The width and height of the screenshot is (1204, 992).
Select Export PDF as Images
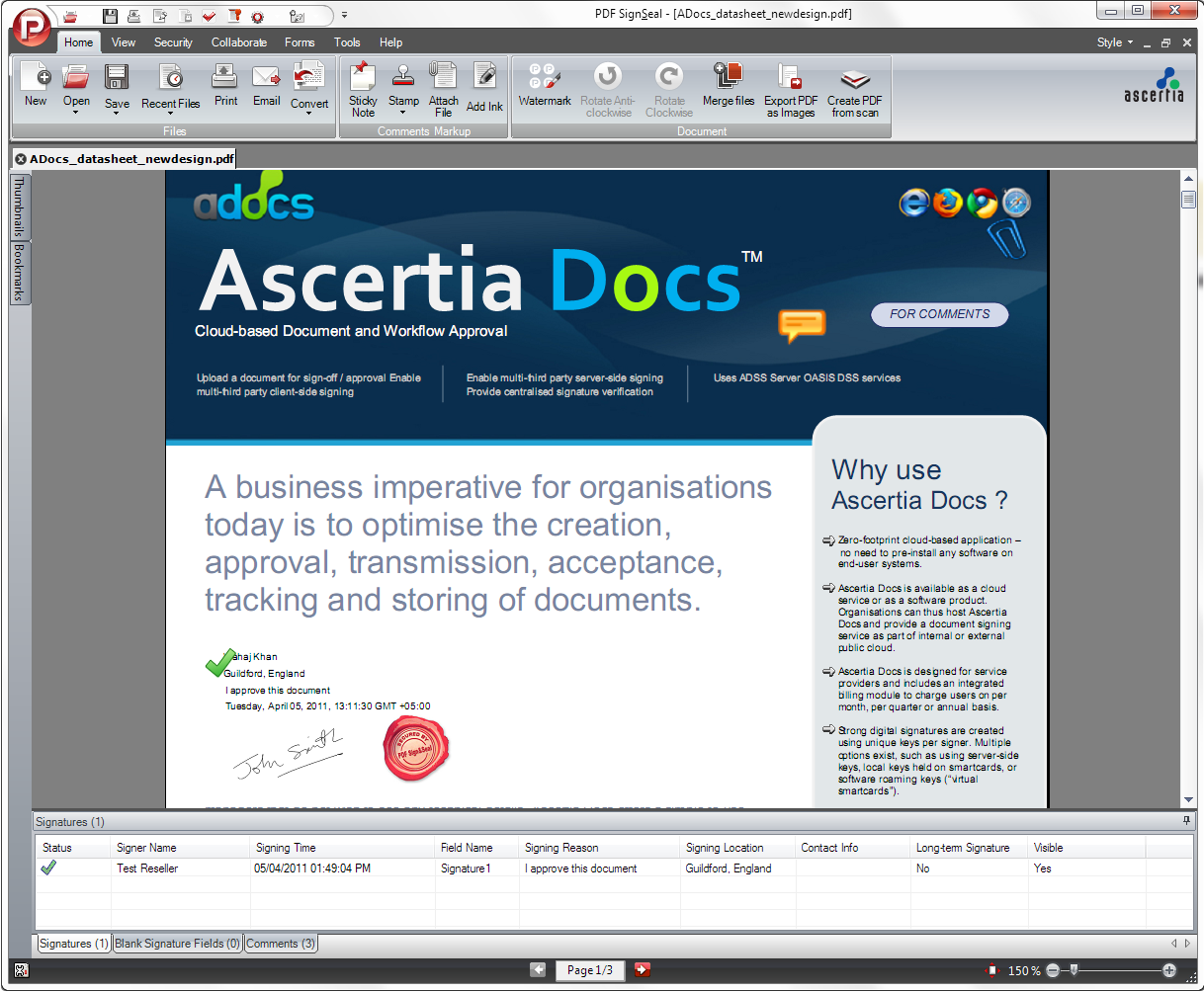[x=791, y=91]
